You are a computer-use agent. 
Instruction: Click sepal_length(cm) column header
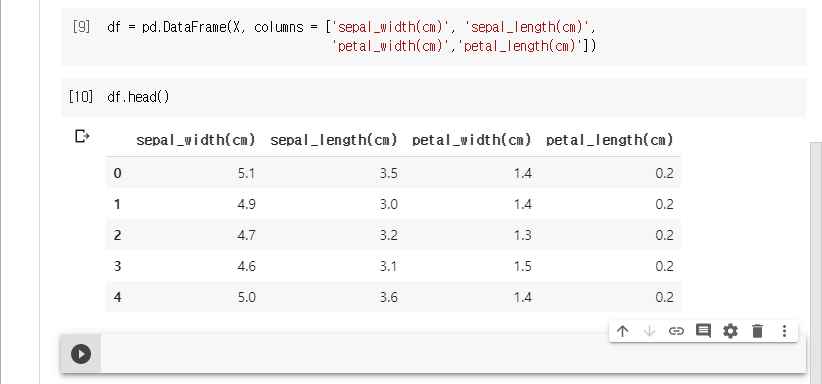coord(334,140)
